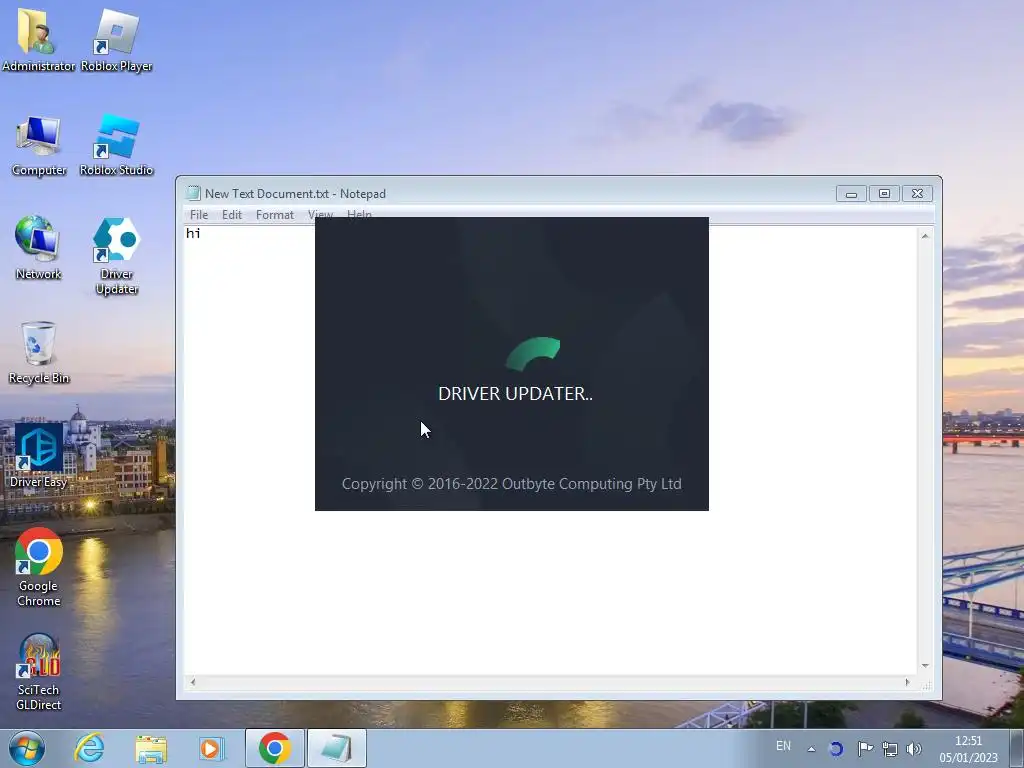Open Windows Media Player taskbar icon
This screenshot has height=768, width=1024.
pyautogui.click(x=212, y=748)
